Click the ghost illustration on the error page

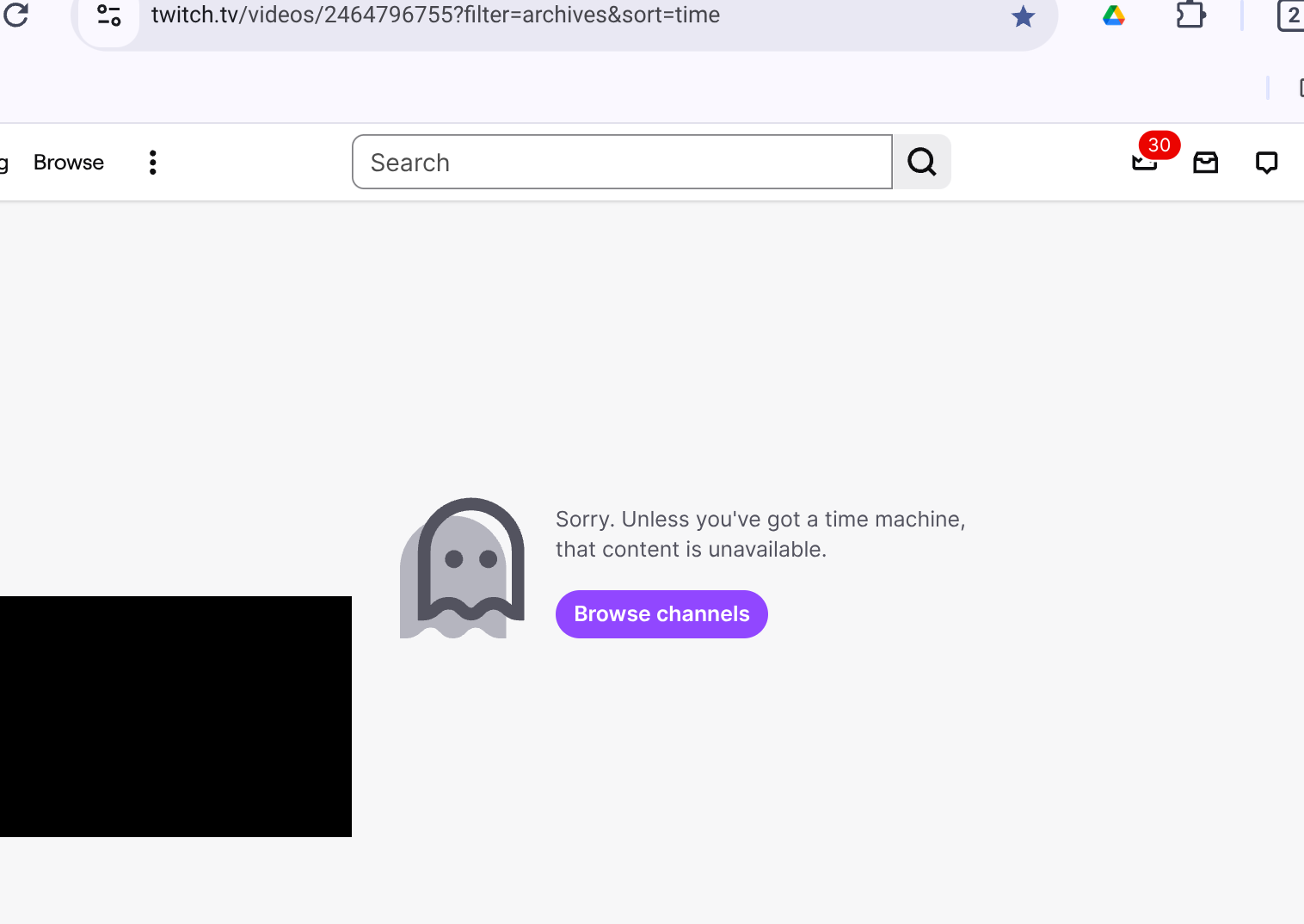[x=462, y=568]
